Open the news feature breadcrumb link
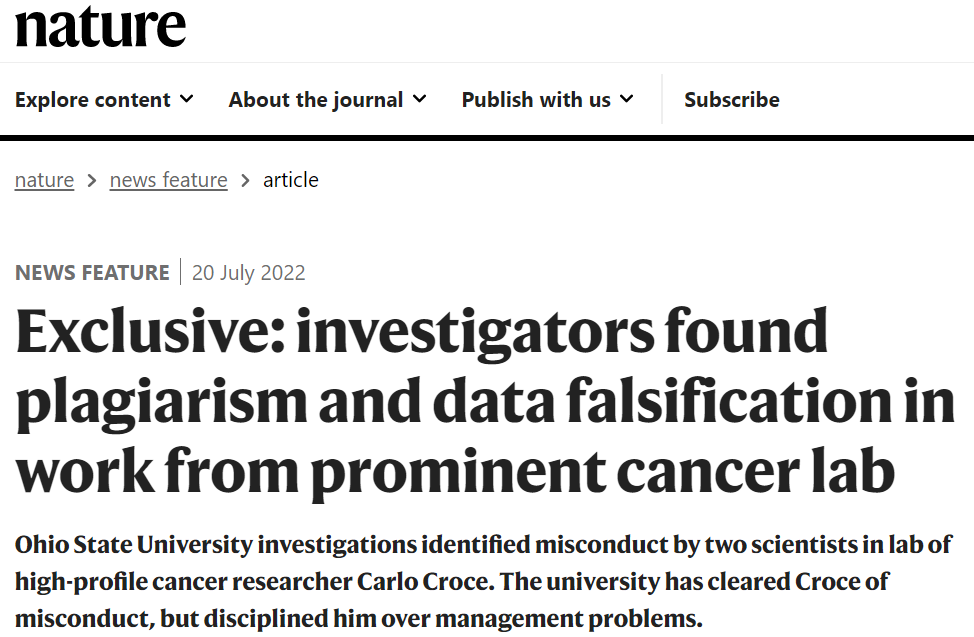Viewport: 974px width, 637px height. pos(168,180)
